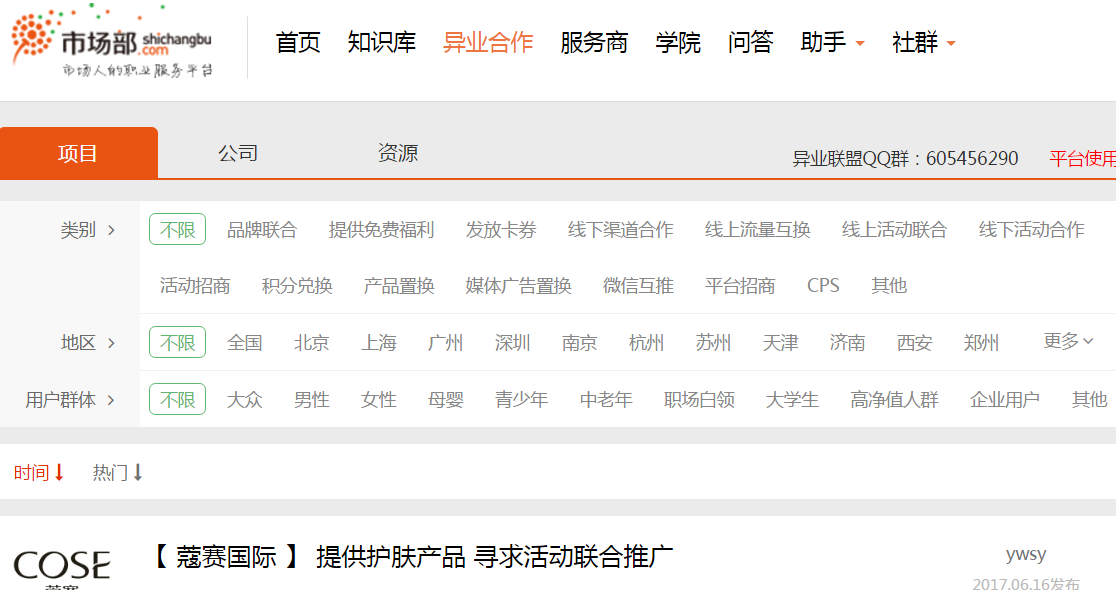
Task: Filter region by 北京
Action: pyautogui.click(x=311, y=343)
